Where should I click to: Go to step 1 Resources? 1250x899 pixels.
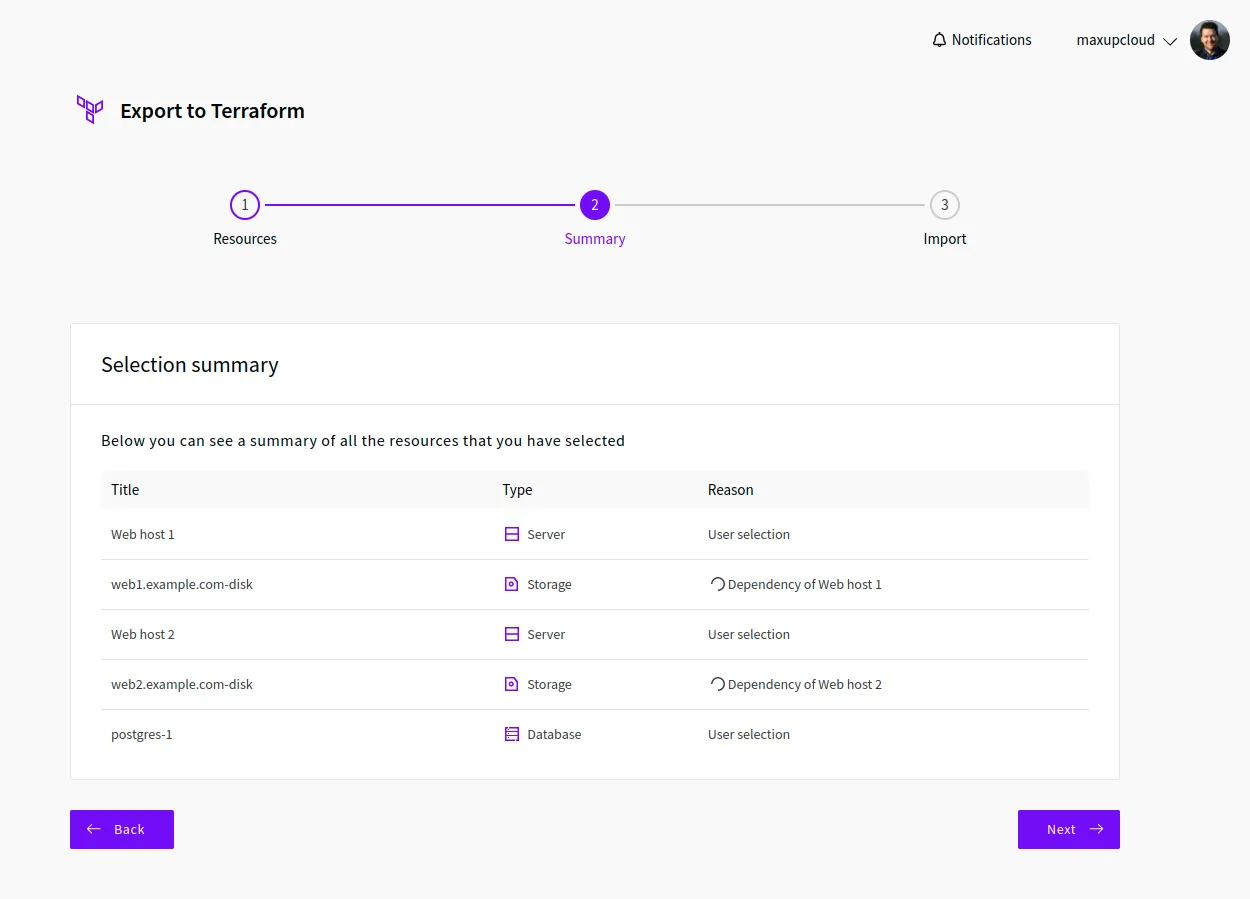(x=245, y=205)
